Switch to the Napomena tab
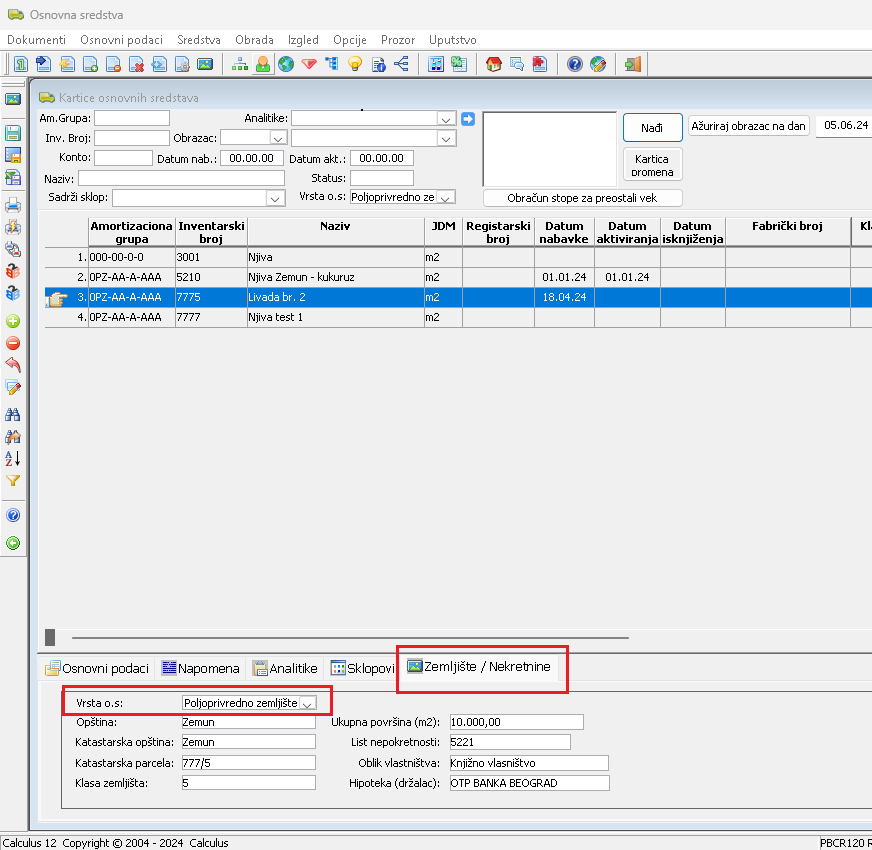This screenshot has height=850, width=872. [201, 668]
